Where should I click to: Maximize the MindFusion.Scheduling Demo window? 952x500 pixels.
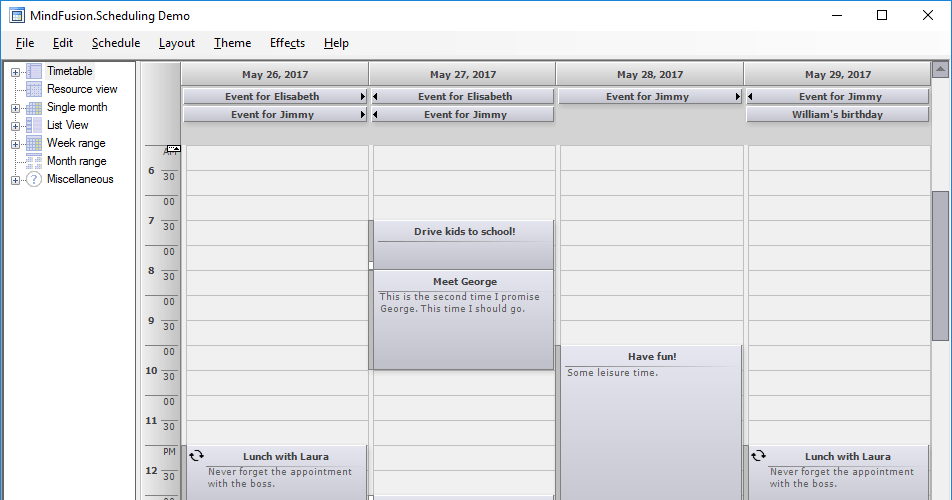pyautogui.click(x=882, y=16)
